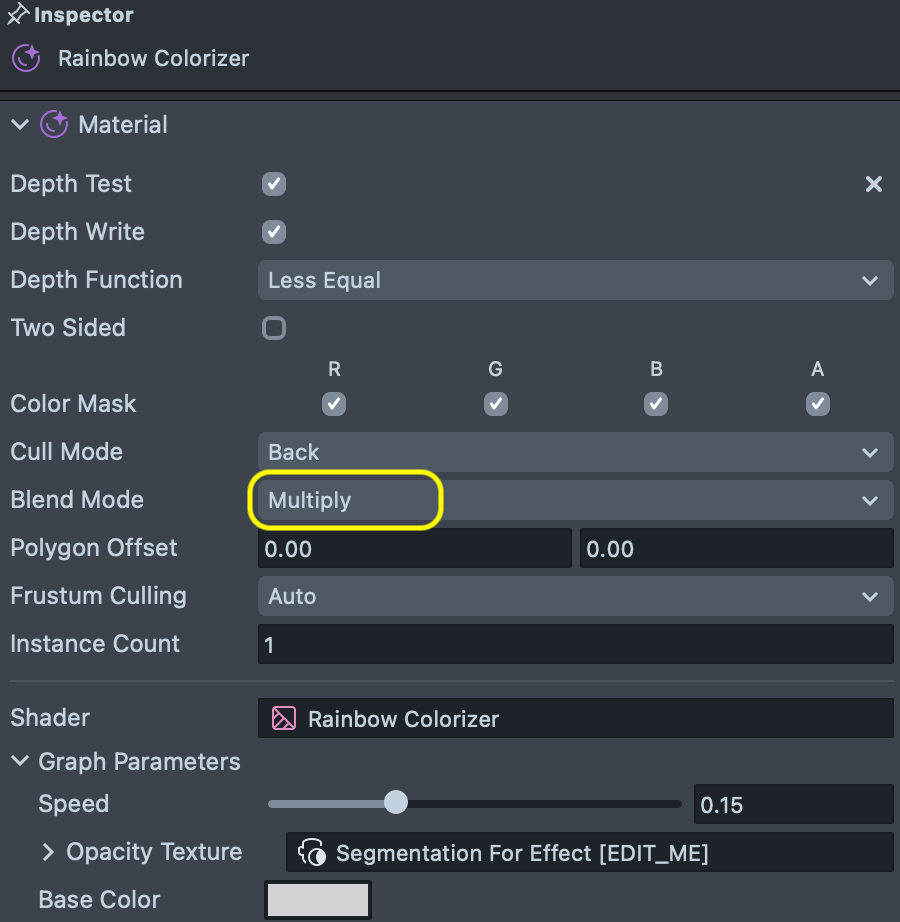
Task: Collapse the Graph Parameters group
Action: tap(18, 761)
